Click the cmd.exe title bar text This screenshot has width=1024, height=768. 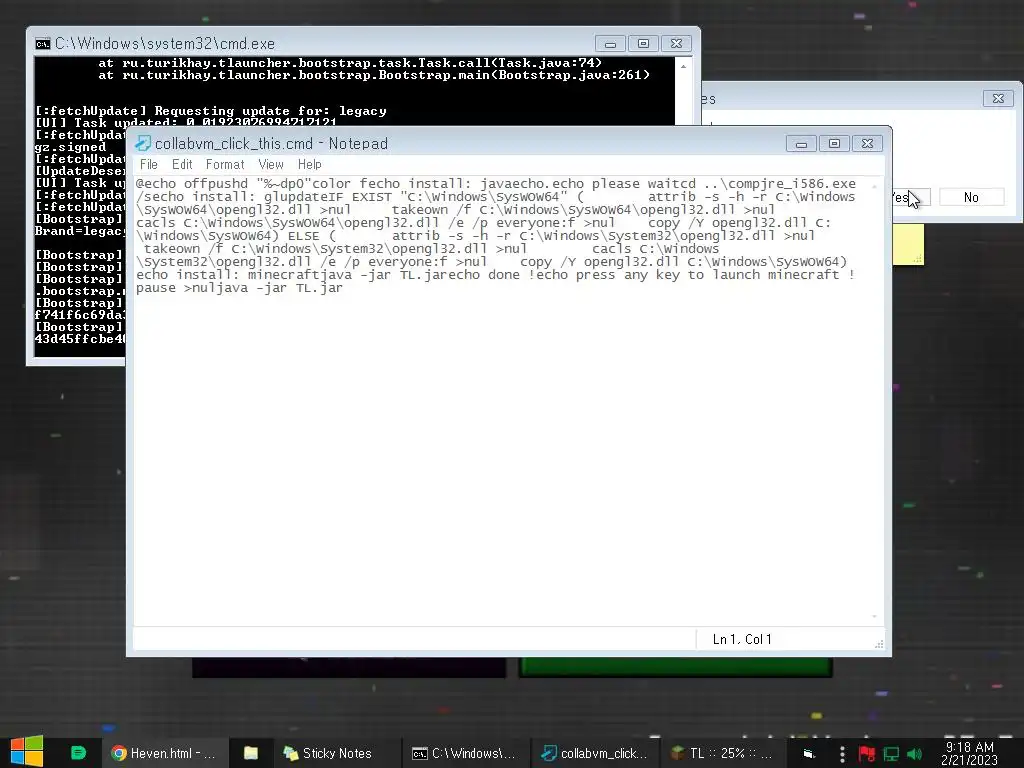(x=165, y=44)
